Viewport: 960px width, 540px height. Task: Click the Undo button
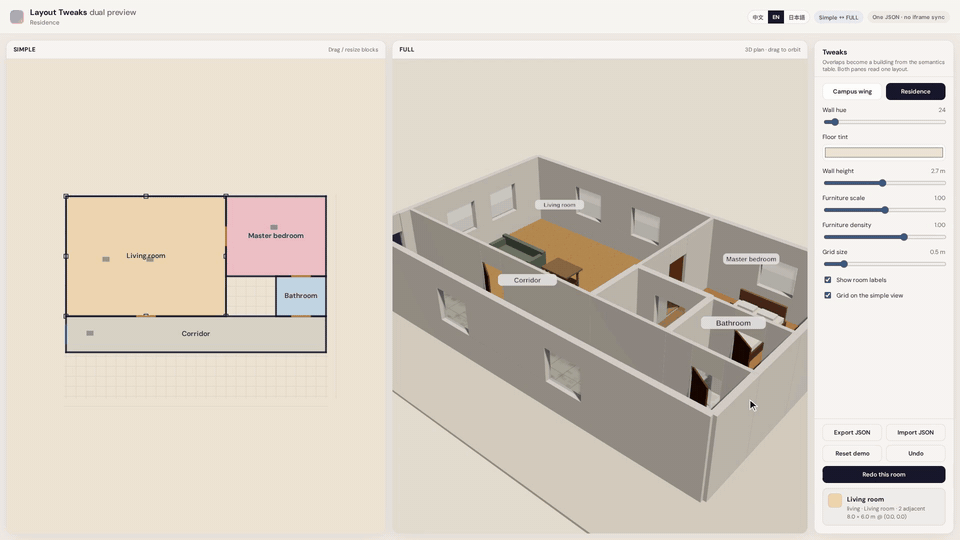point(915,453)
